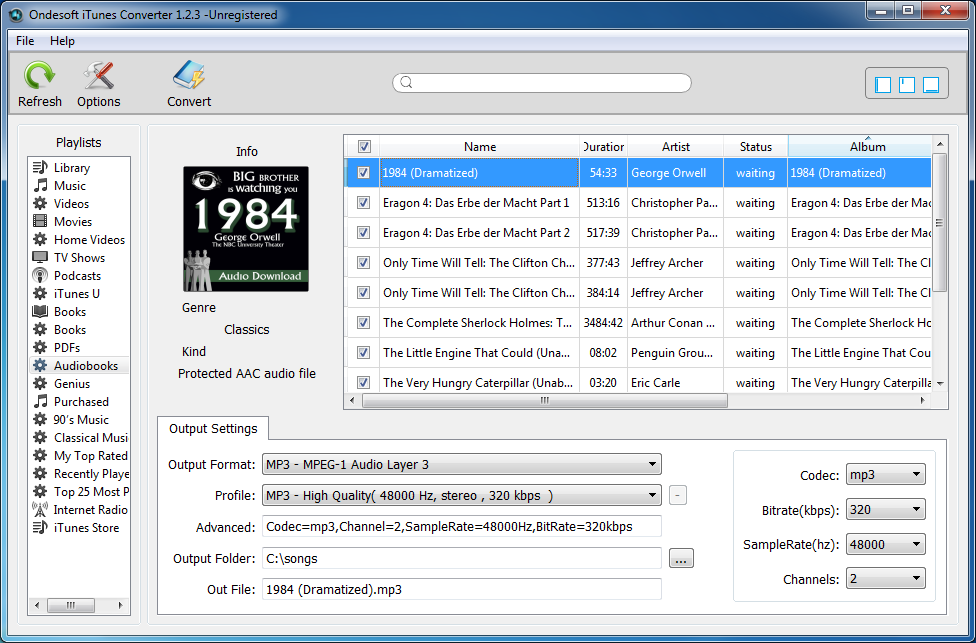
Task: Open the Output Format dropdown
Action: click(655, 464)
